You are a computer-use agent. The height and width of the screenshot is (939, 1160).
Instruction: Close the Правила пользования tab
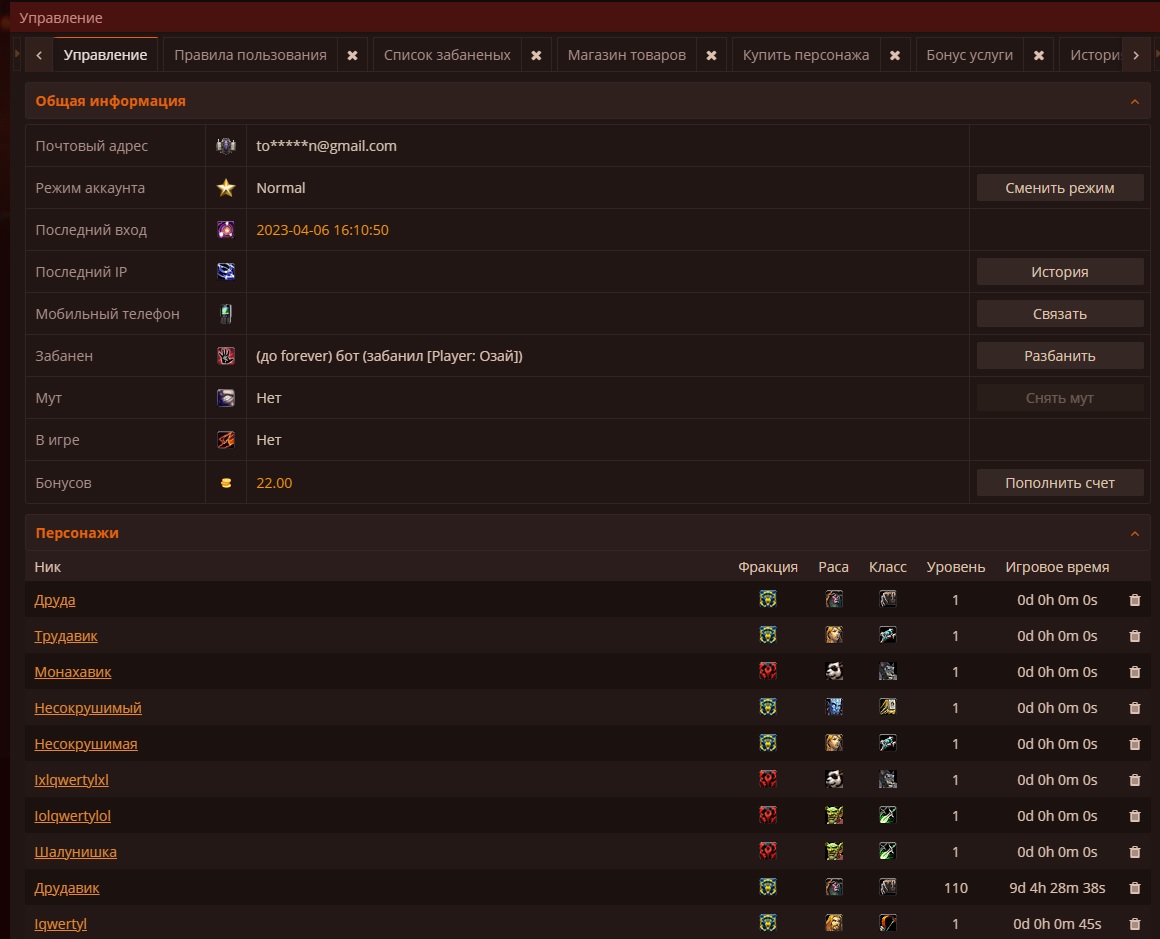(352, 56)
